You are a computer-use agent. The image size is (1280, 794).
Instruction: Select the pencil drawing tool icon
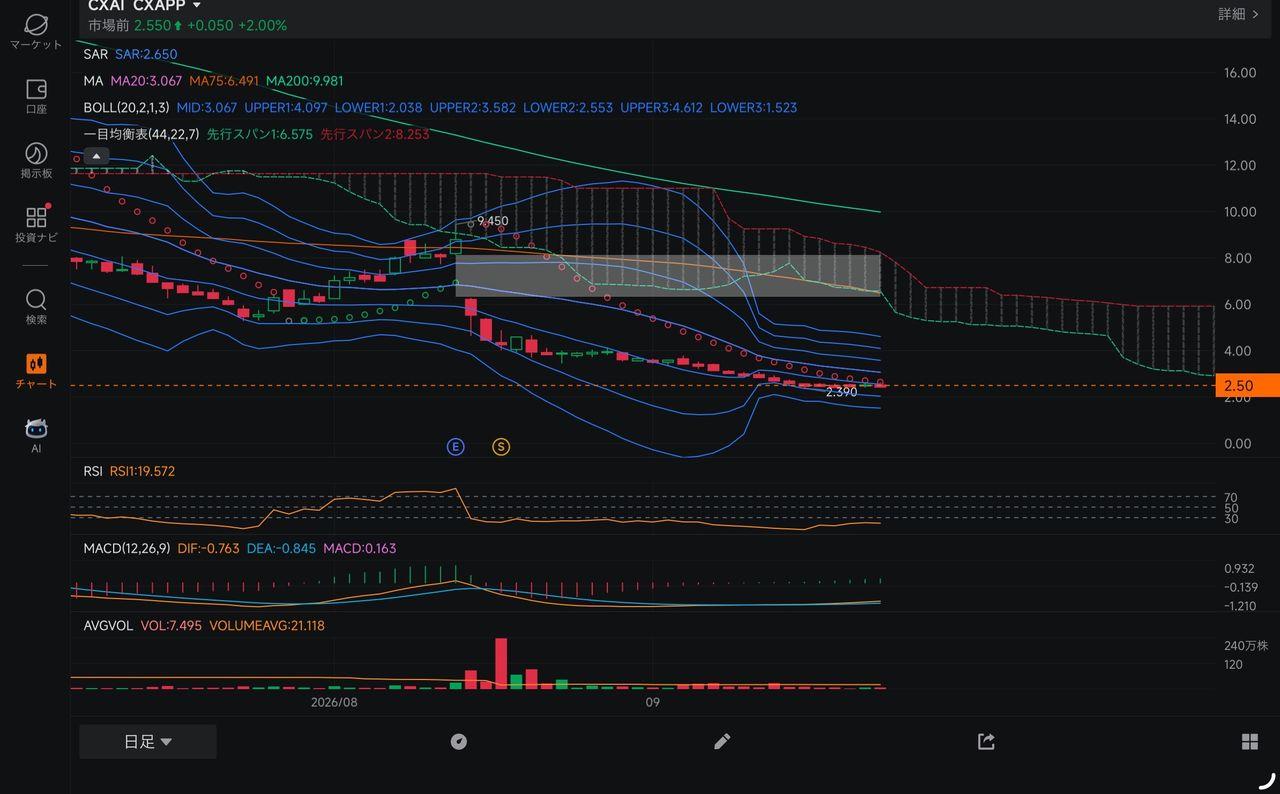point(722,741)
